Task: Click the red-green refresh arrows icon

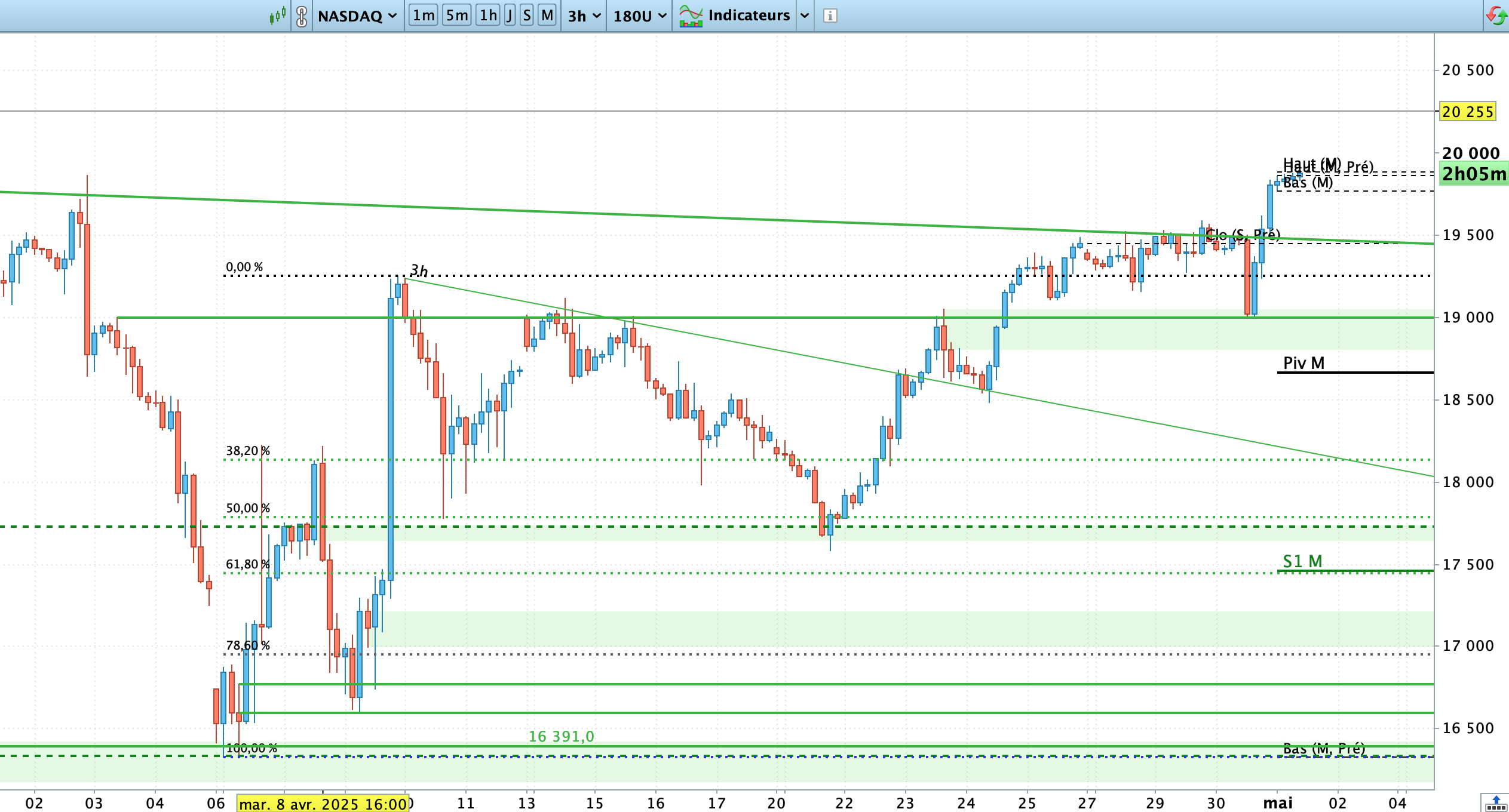Action: [1496, 16]
